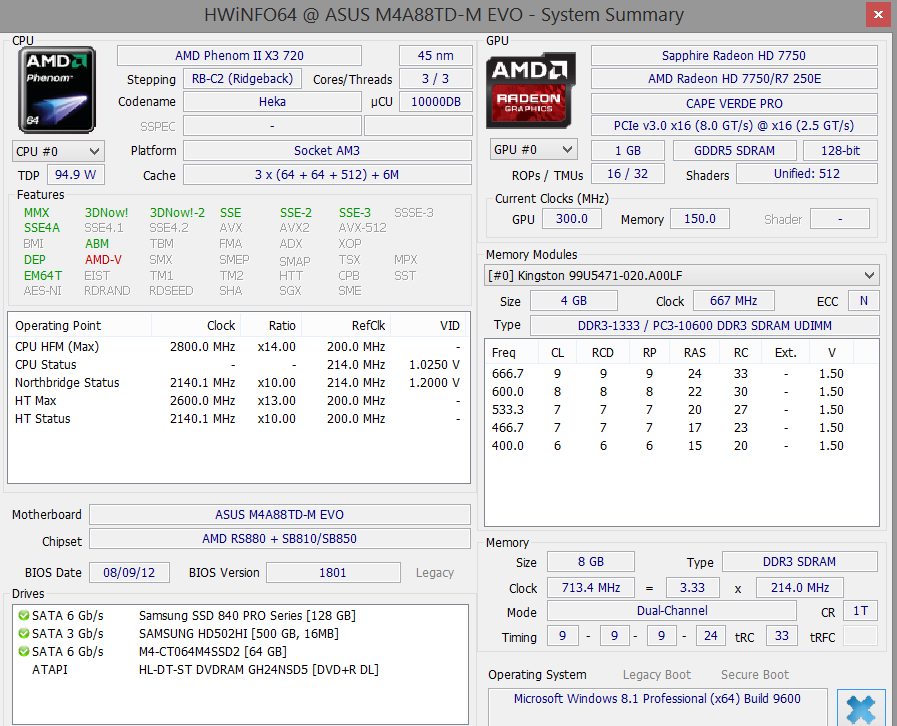Select the HT Status row
The width and height of the screenshot is (897, 726).
point(238,419)
